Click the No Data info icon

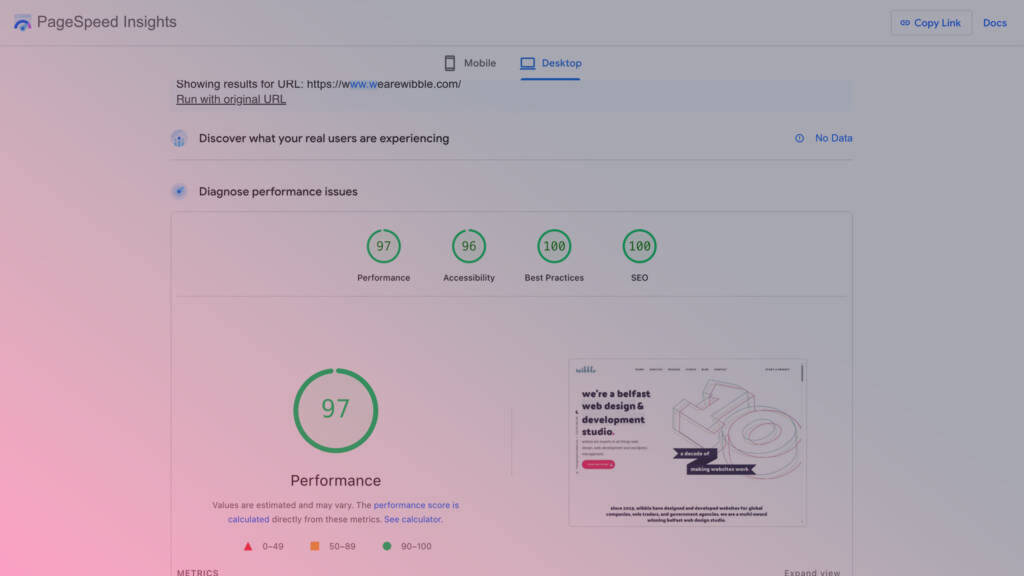click(x=799, y=139)
